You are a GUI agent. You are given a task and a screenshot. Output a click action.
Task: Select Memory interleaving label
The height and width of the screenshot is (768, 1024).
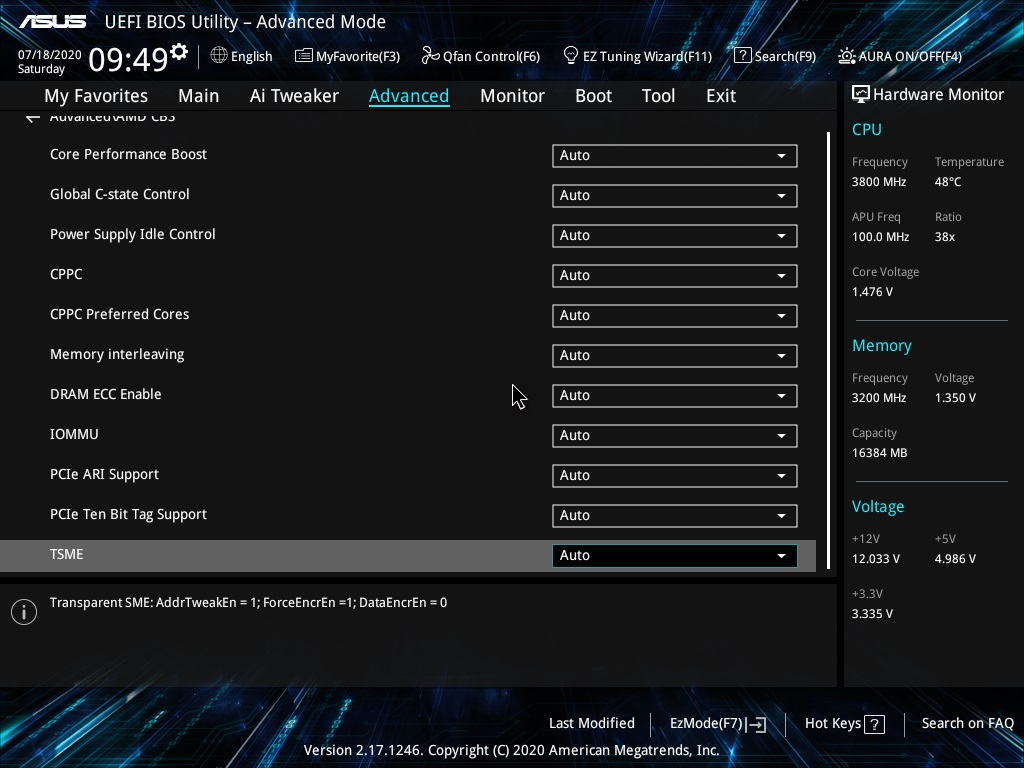[x=117, y=355]
